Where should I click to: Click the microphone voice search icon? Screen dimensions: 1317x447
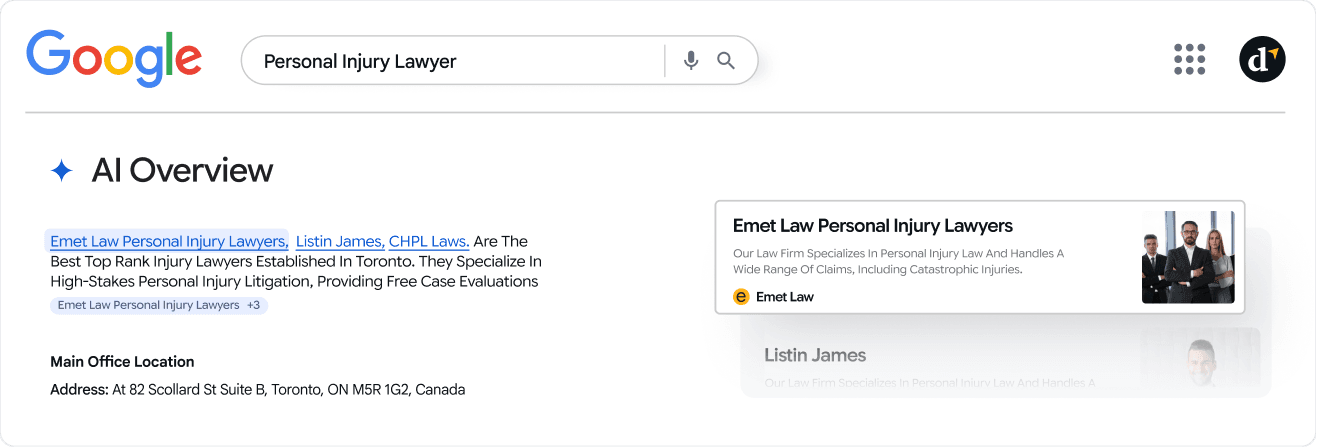[x=691, y=61]
